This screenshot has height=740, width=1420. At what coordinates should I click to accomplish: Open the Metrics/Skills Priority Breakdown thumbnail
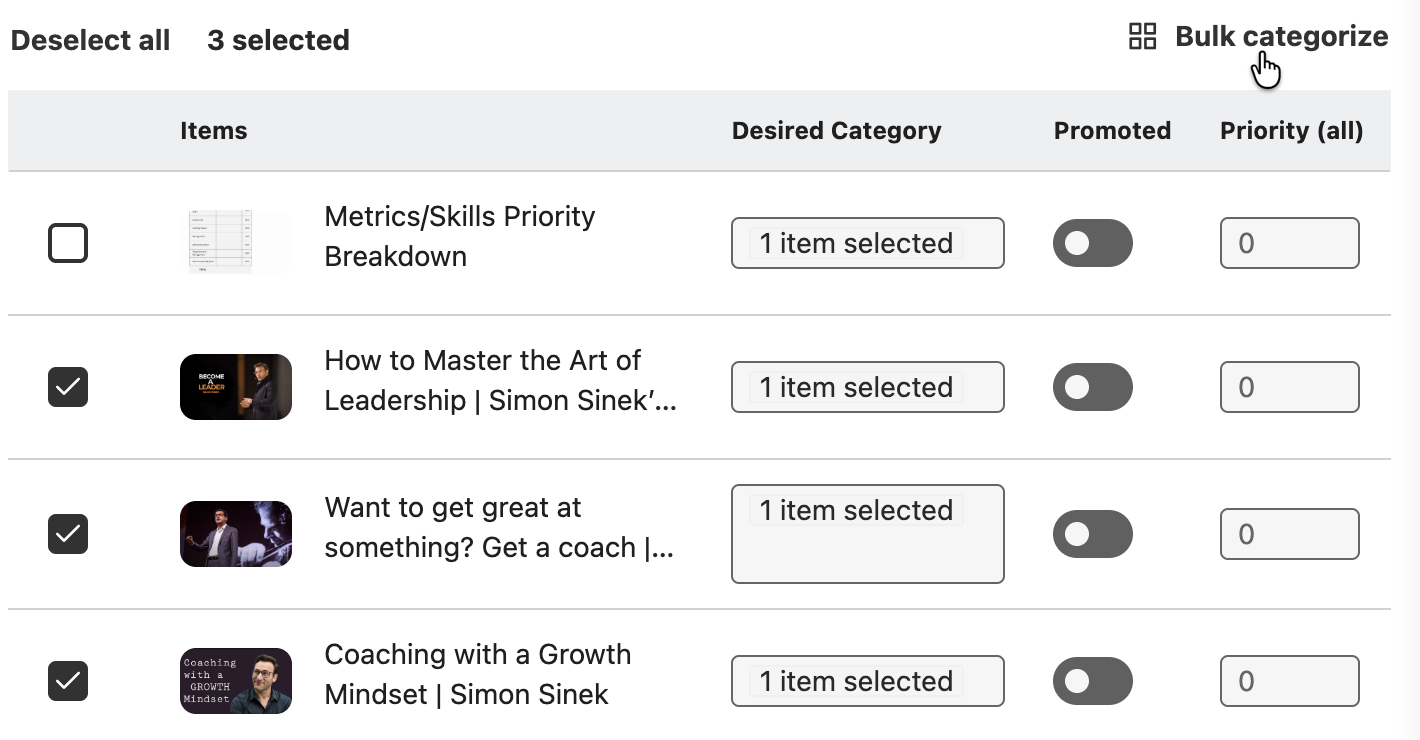click(235, 242)
